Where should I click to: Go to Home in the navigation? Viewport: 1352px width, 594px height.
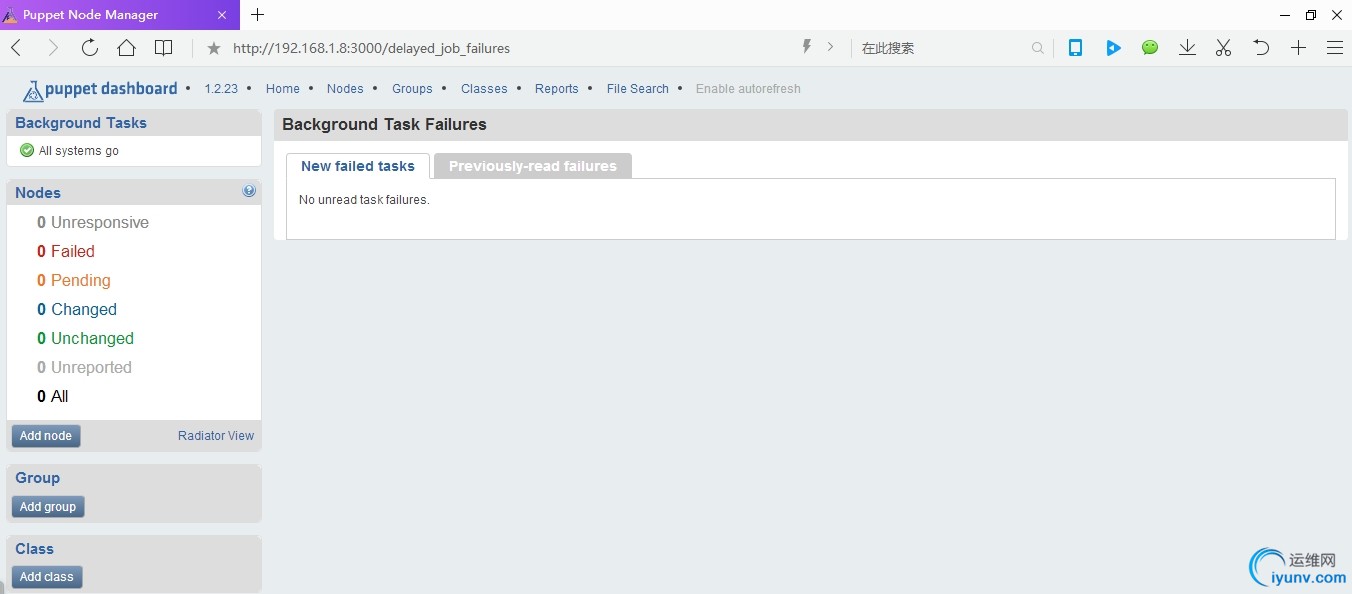pos(283,89)
